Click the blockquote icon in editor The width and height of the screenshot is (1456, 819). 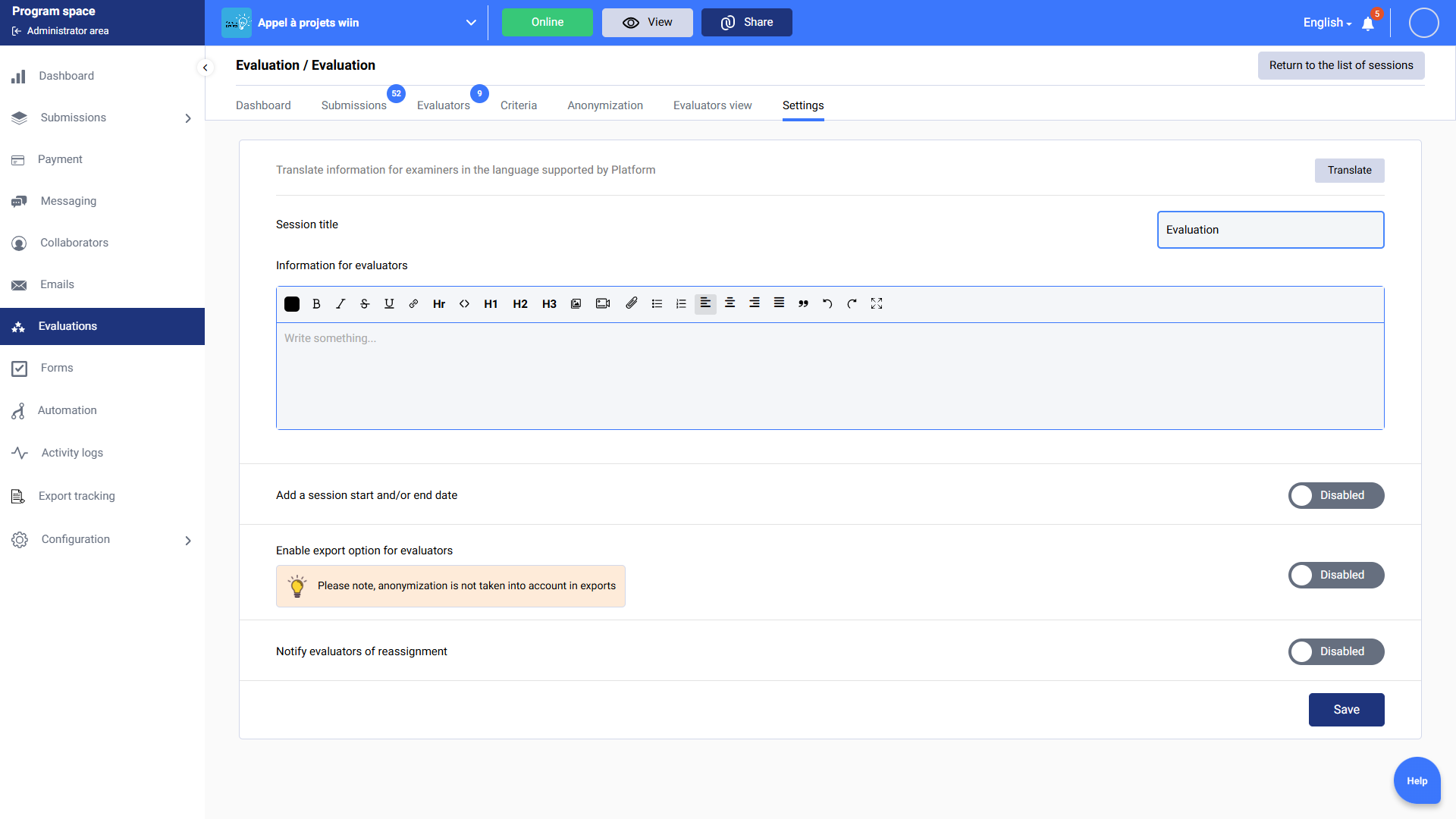(x=803, y=304)
